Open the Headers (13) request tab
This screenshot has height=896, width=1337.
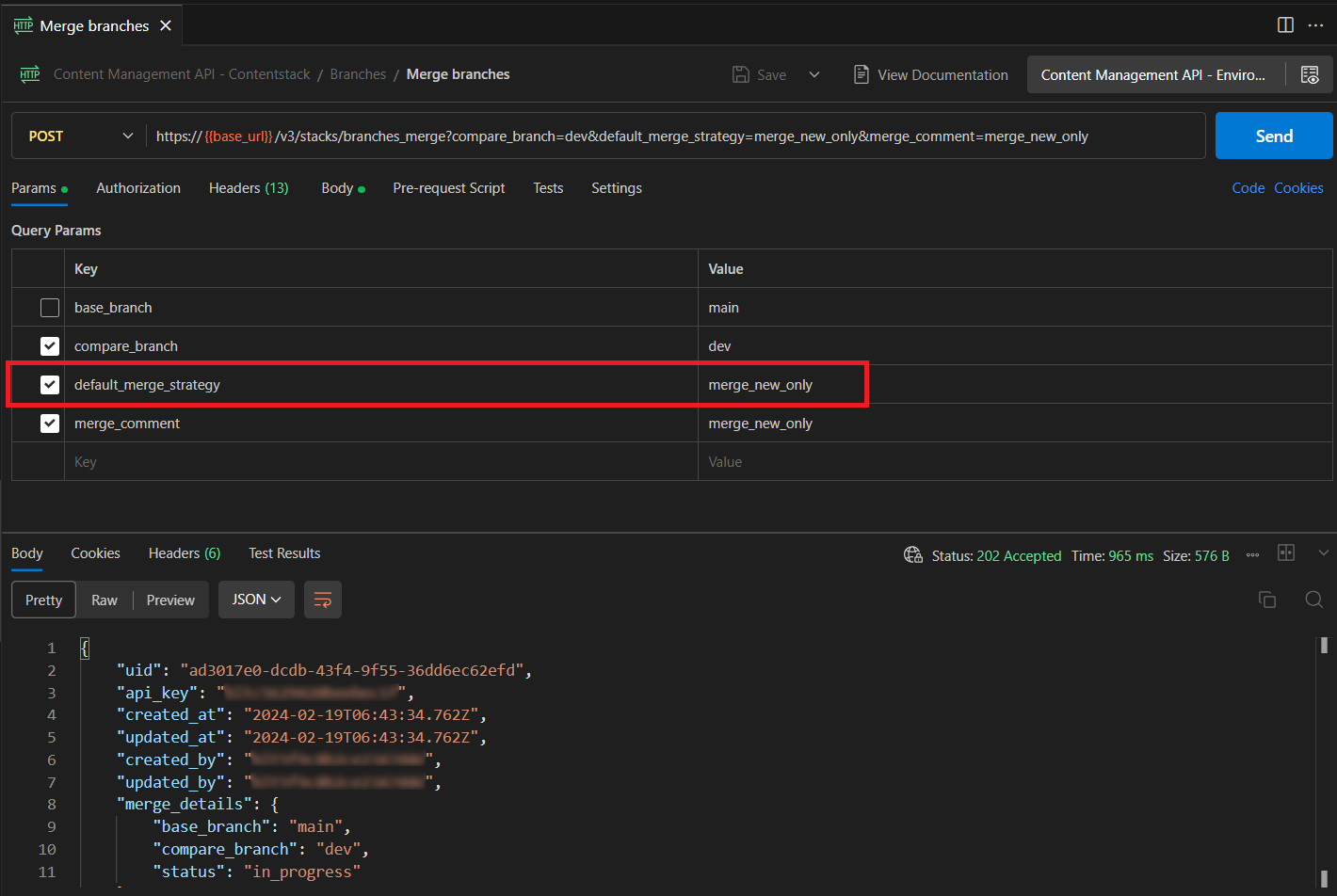pyautogui.click(x=249, y=188)
